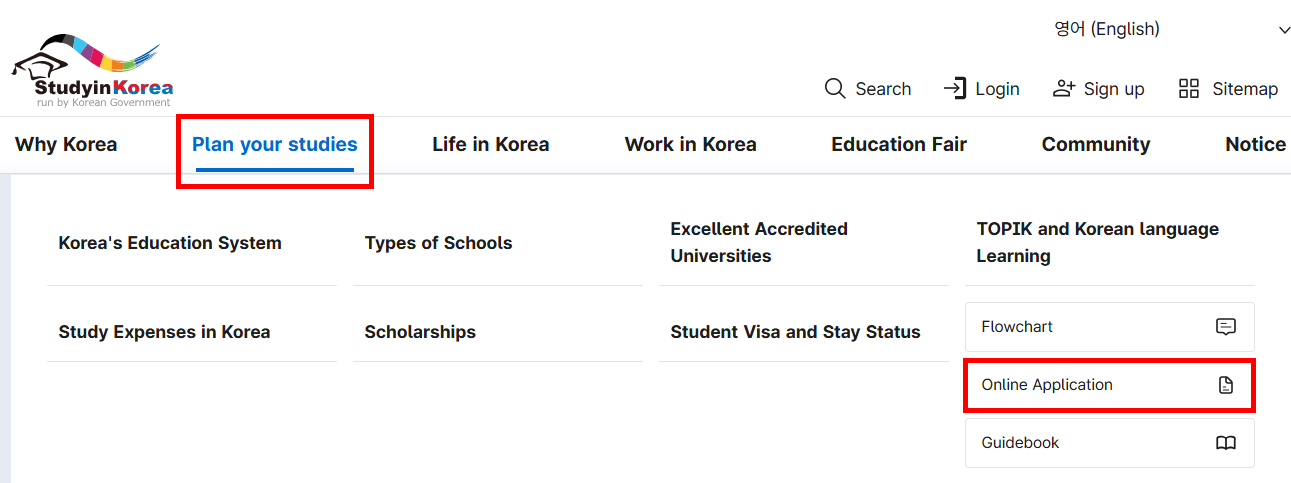Open the Education Fair menu
The height and width of the screenshot is (483, 1291).
point(899,144)
